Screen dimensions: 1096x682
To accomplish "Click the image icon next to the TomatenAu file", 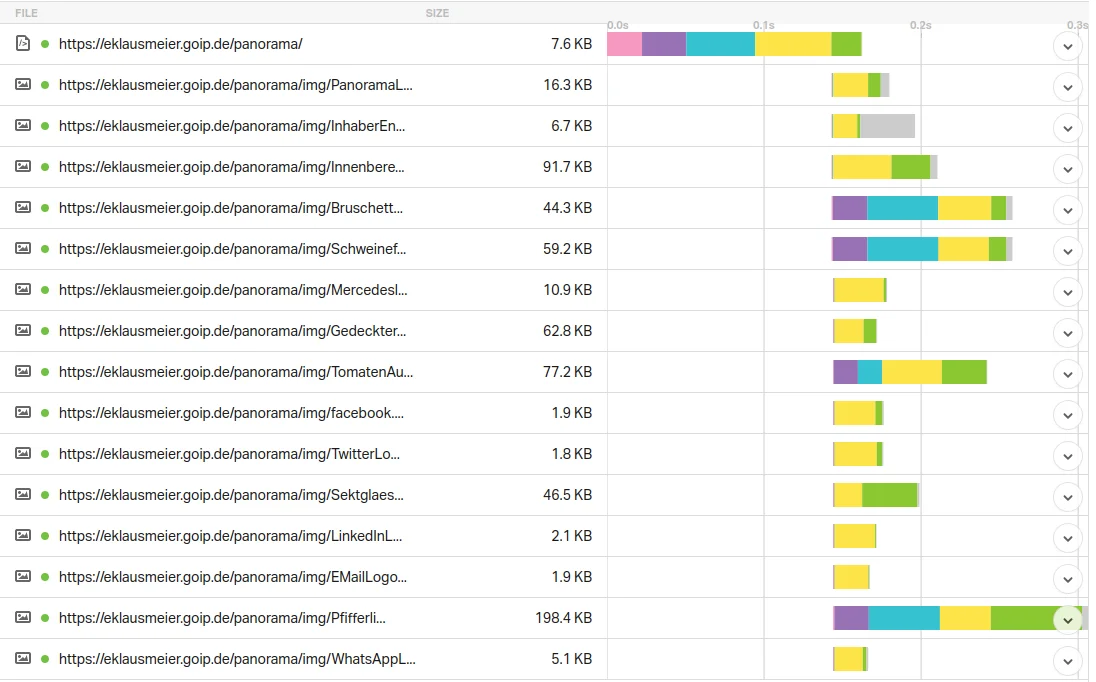I will [23, 372].
